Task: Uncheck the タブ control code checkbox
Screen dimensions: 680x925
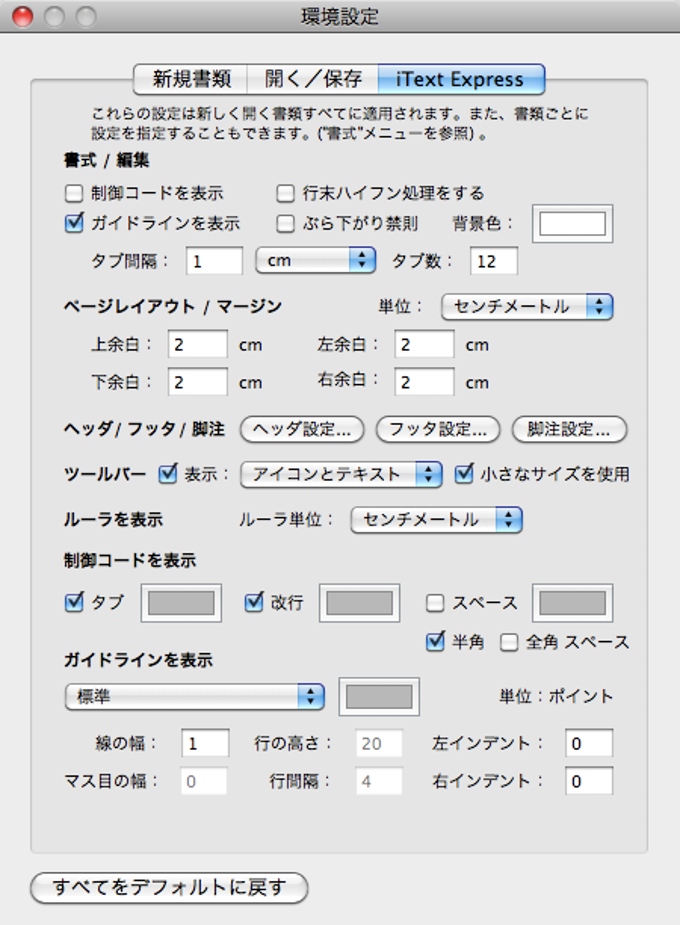Action: [x=74, y=602]
